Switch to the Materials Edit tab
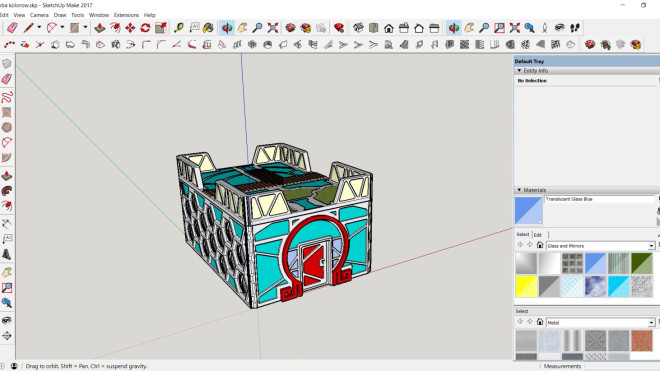Screen dimensions: 660x371 point(538,235)
